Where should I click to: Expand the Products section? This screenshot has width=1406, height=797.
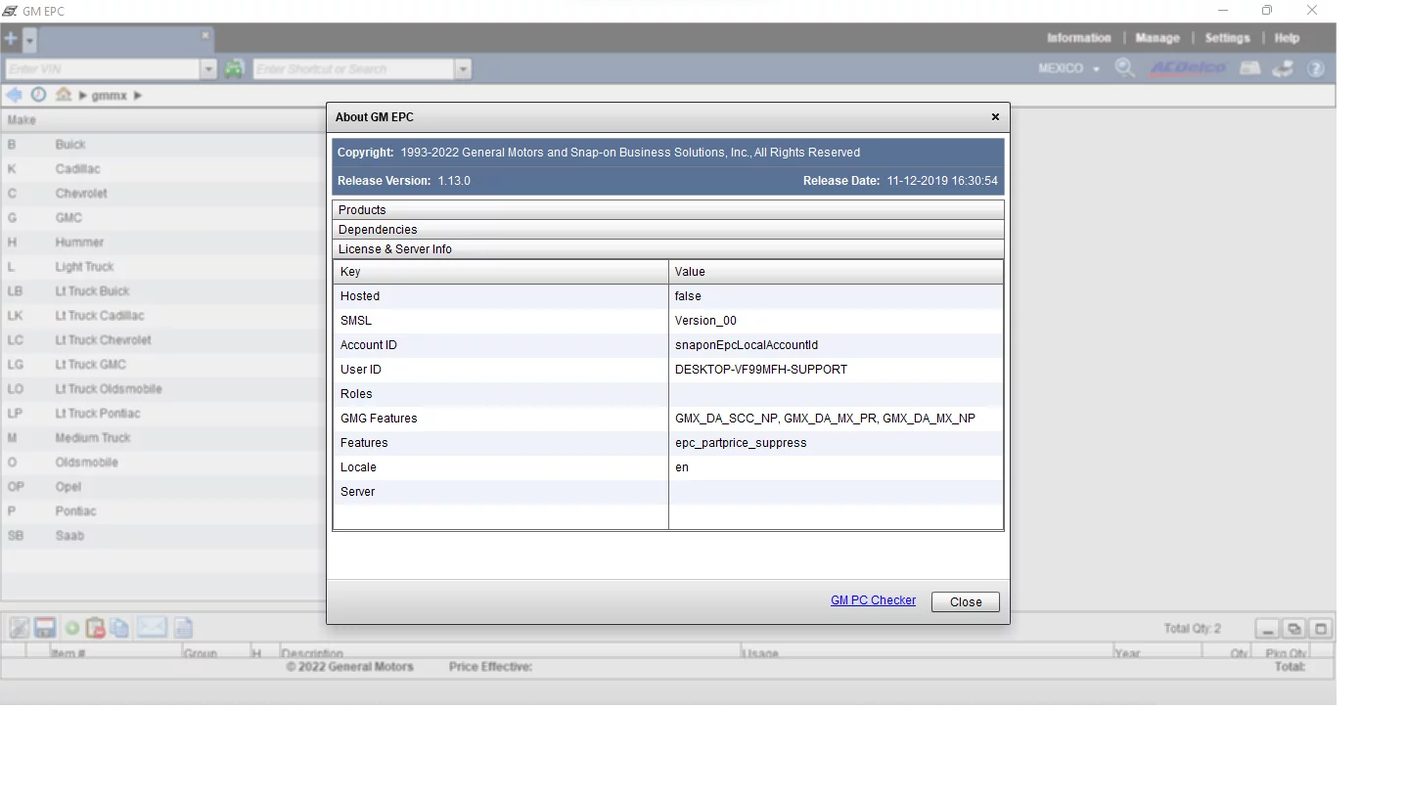click(x=667, y=210)
